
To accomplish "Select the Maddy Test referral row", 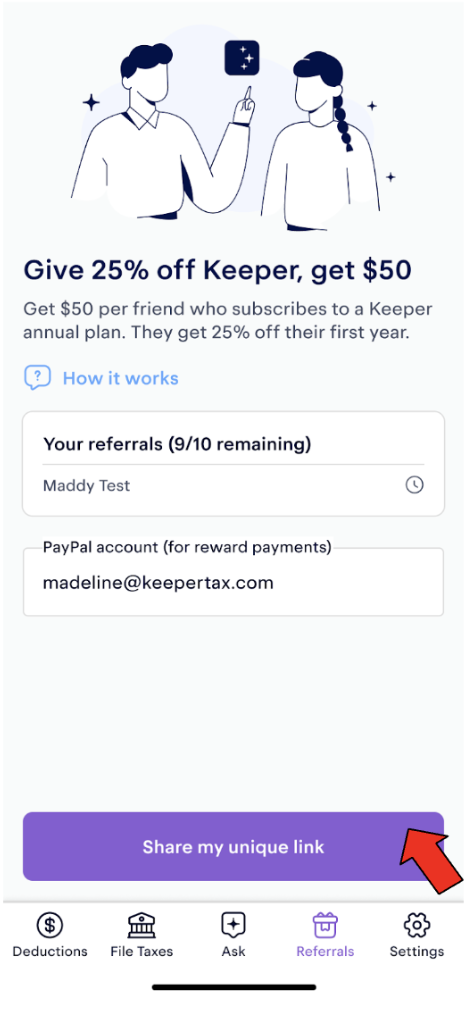I will click(x=233, y=485).
